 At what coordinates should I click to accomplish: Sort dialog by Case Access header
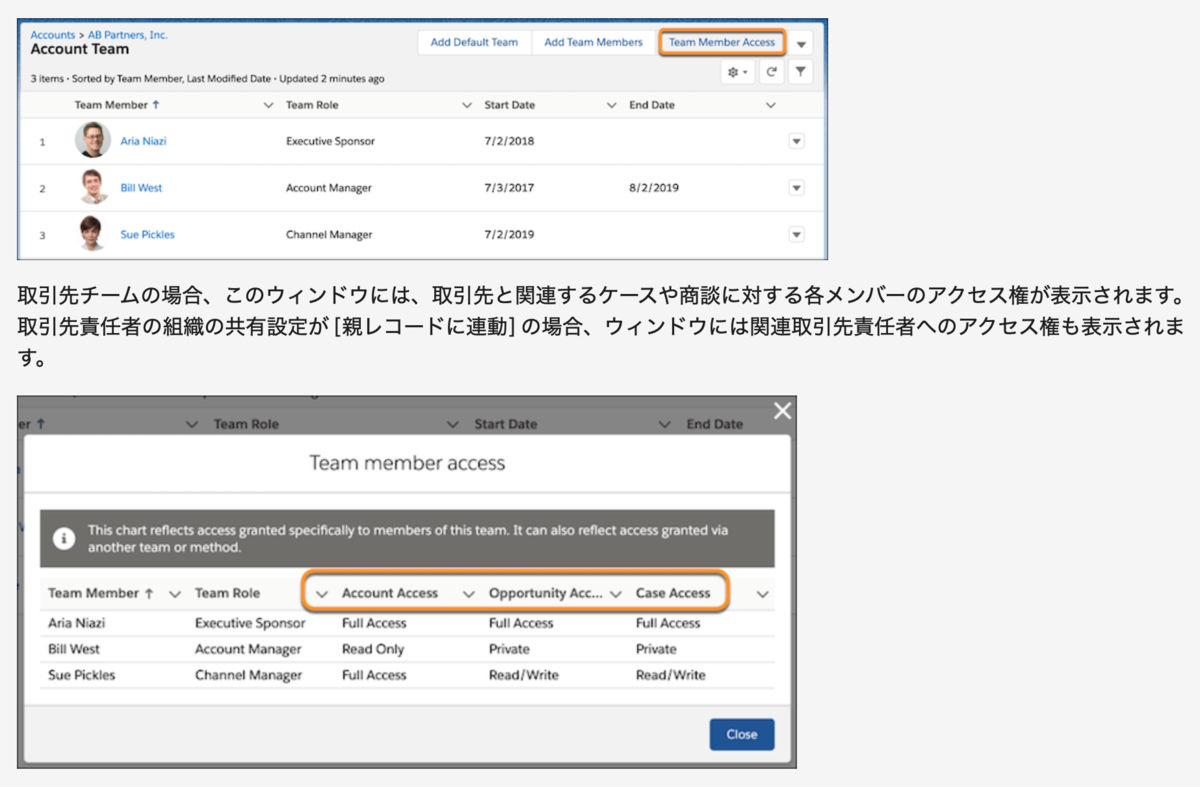(673, 593)
